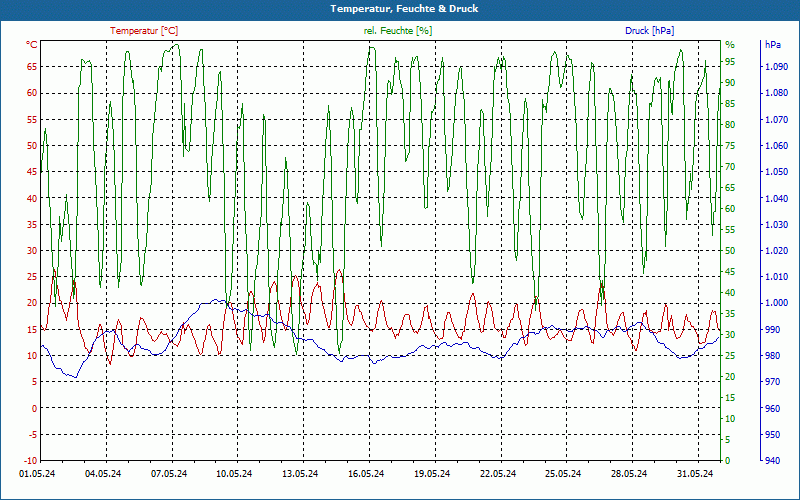Viewport: 800px width, 500px height.
Task: Click the '%' unit label on humidity axis
Action: pyautogui.click(x=730, y=45)
